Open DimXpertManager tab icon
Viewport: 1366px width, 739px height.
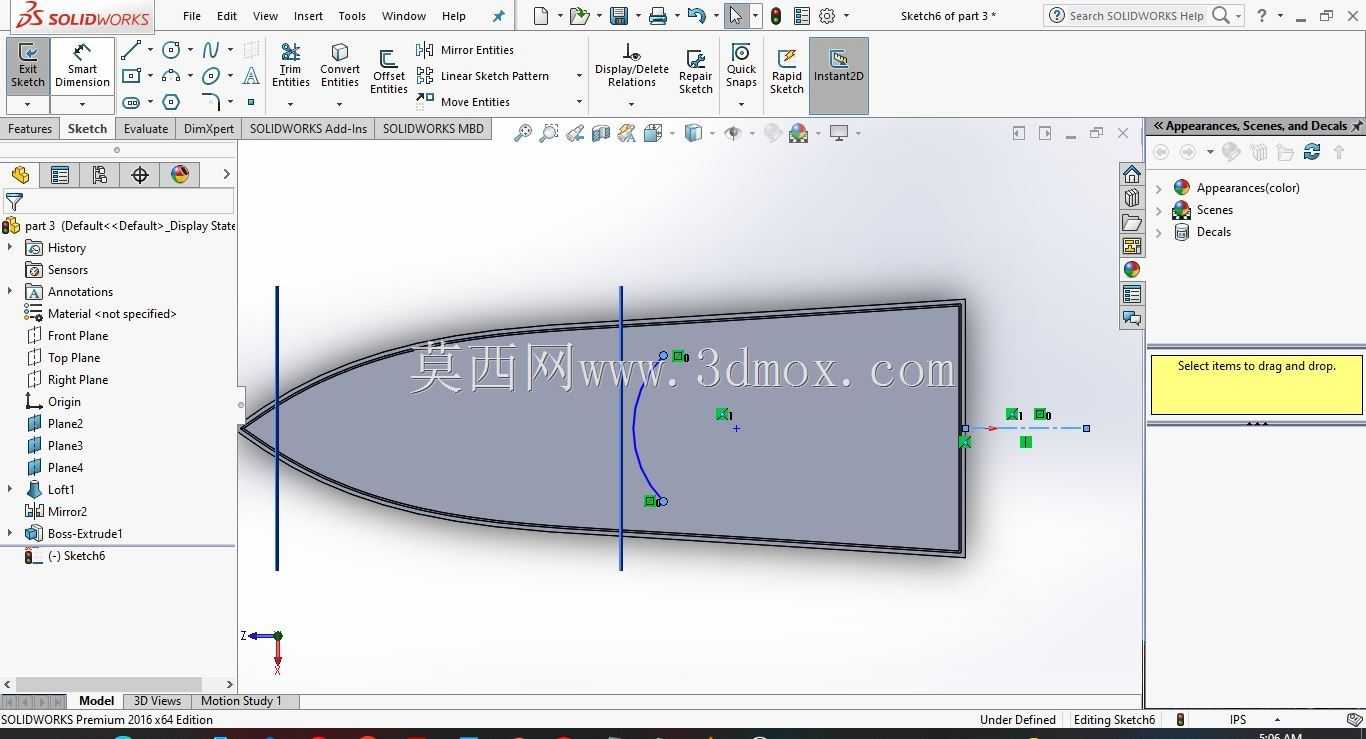pos(140,175)
